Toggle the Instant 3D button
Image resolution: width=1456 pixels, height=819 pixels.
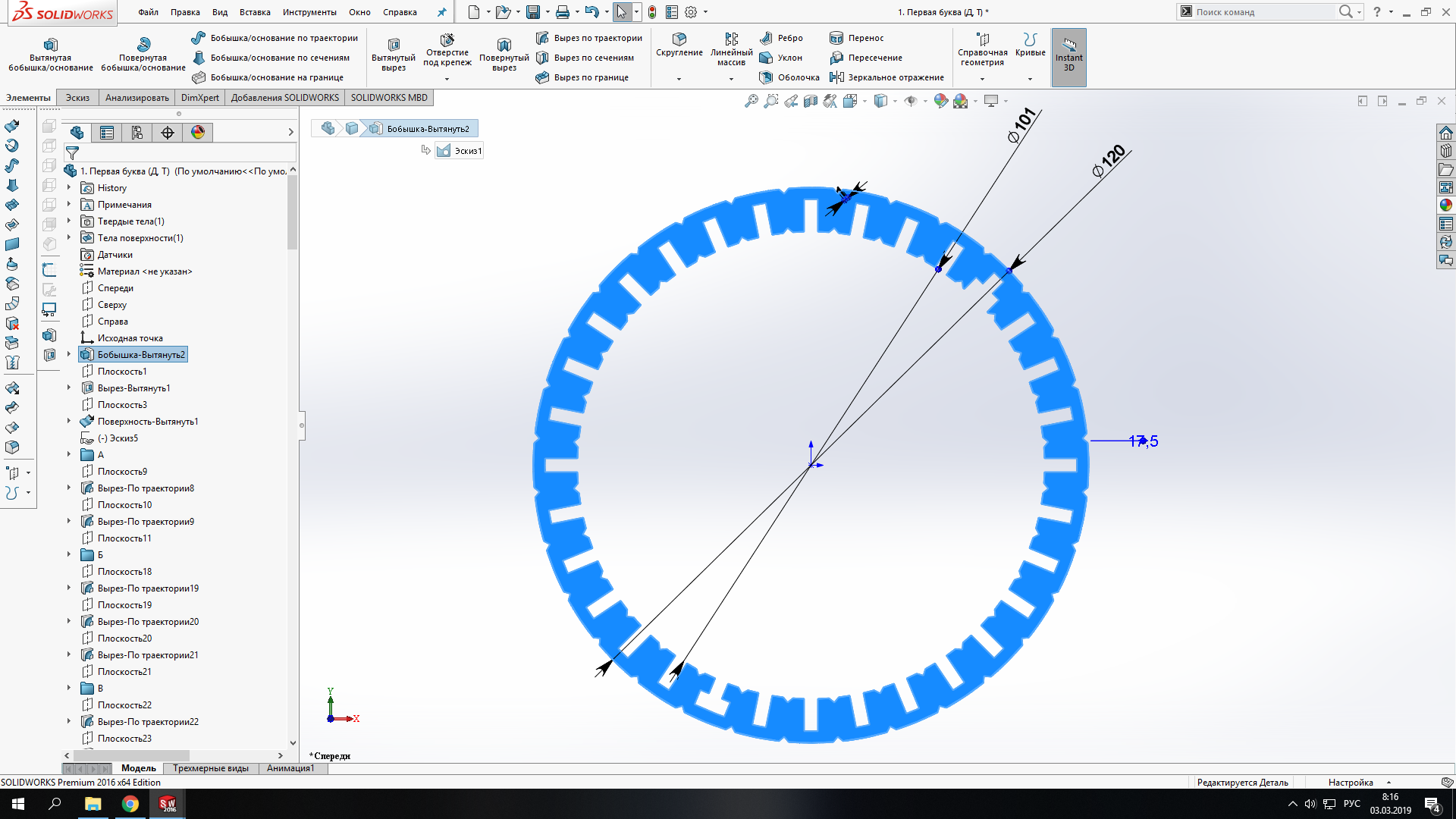[x=1068, y=57]
